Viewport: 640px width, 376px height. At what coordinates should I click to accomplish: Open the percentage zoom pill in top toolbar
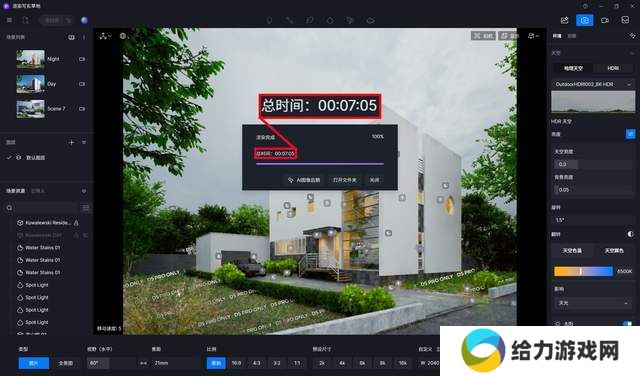pyautogui.click(x=57, y=20)
